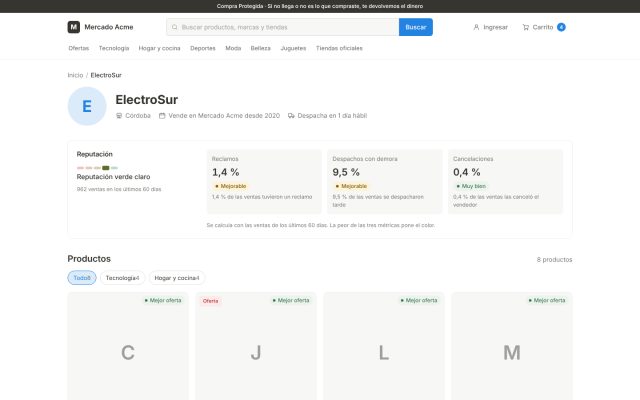The height and width of the screenshot is (400, 640).
Task: Click Mejor oferta badge on card L
Action: click(x=419, y=300)
